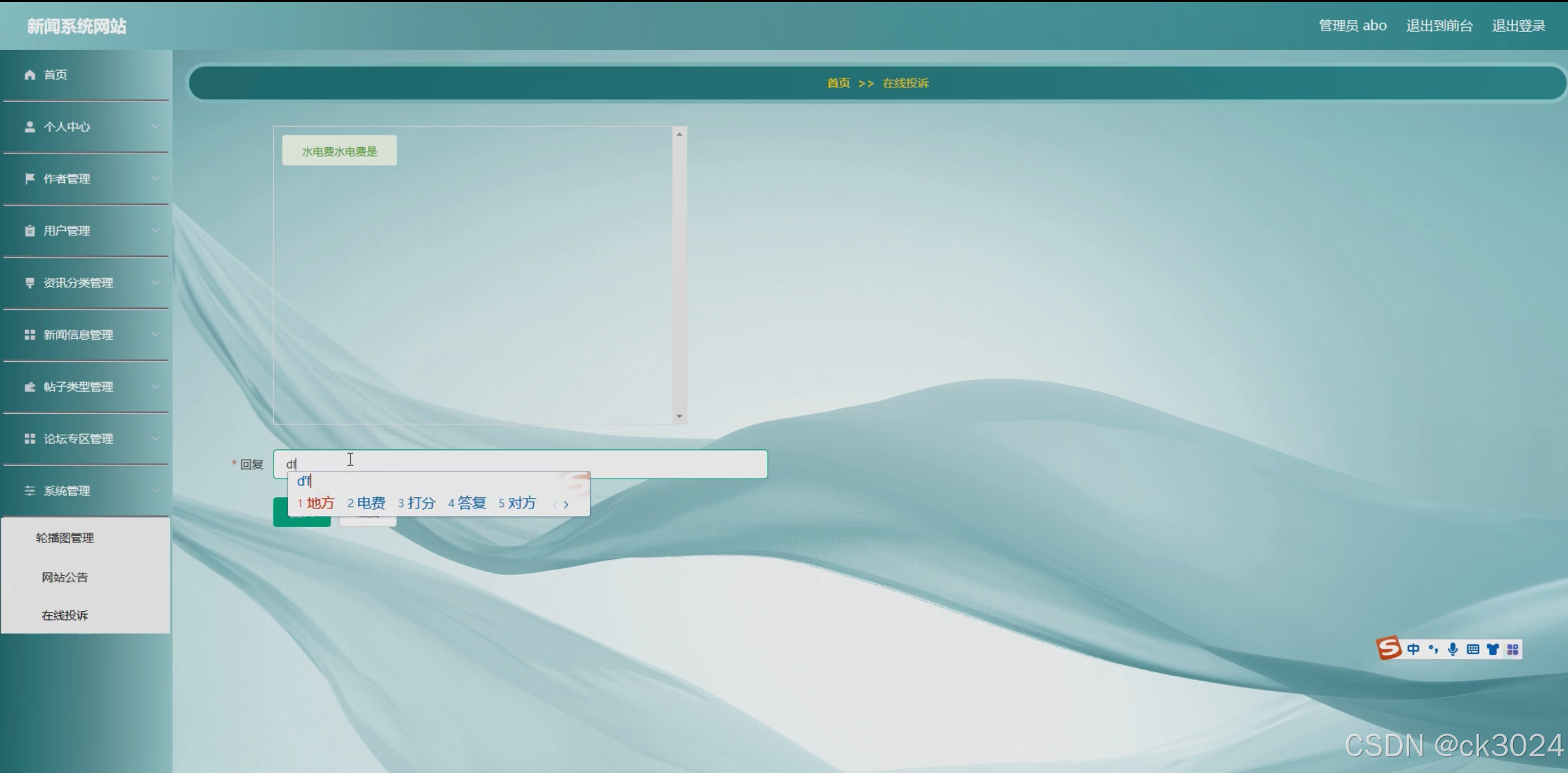This screenshot has height=773, width=1568.
Task: Click the shirt skin icon in the IME bar
Action: click(1493, 649)
